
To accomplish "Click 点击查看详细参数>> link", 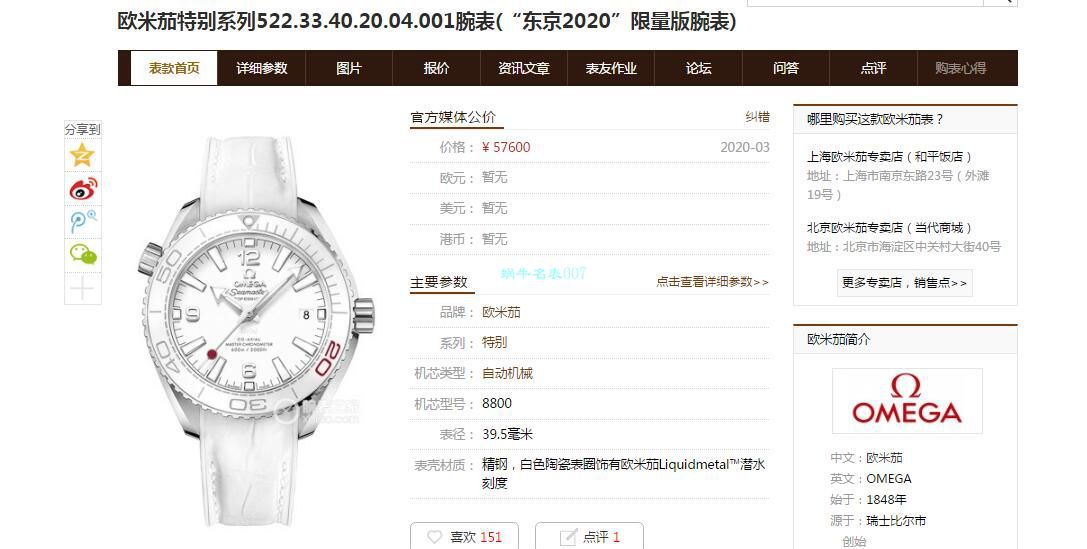I will click(712, 281).
